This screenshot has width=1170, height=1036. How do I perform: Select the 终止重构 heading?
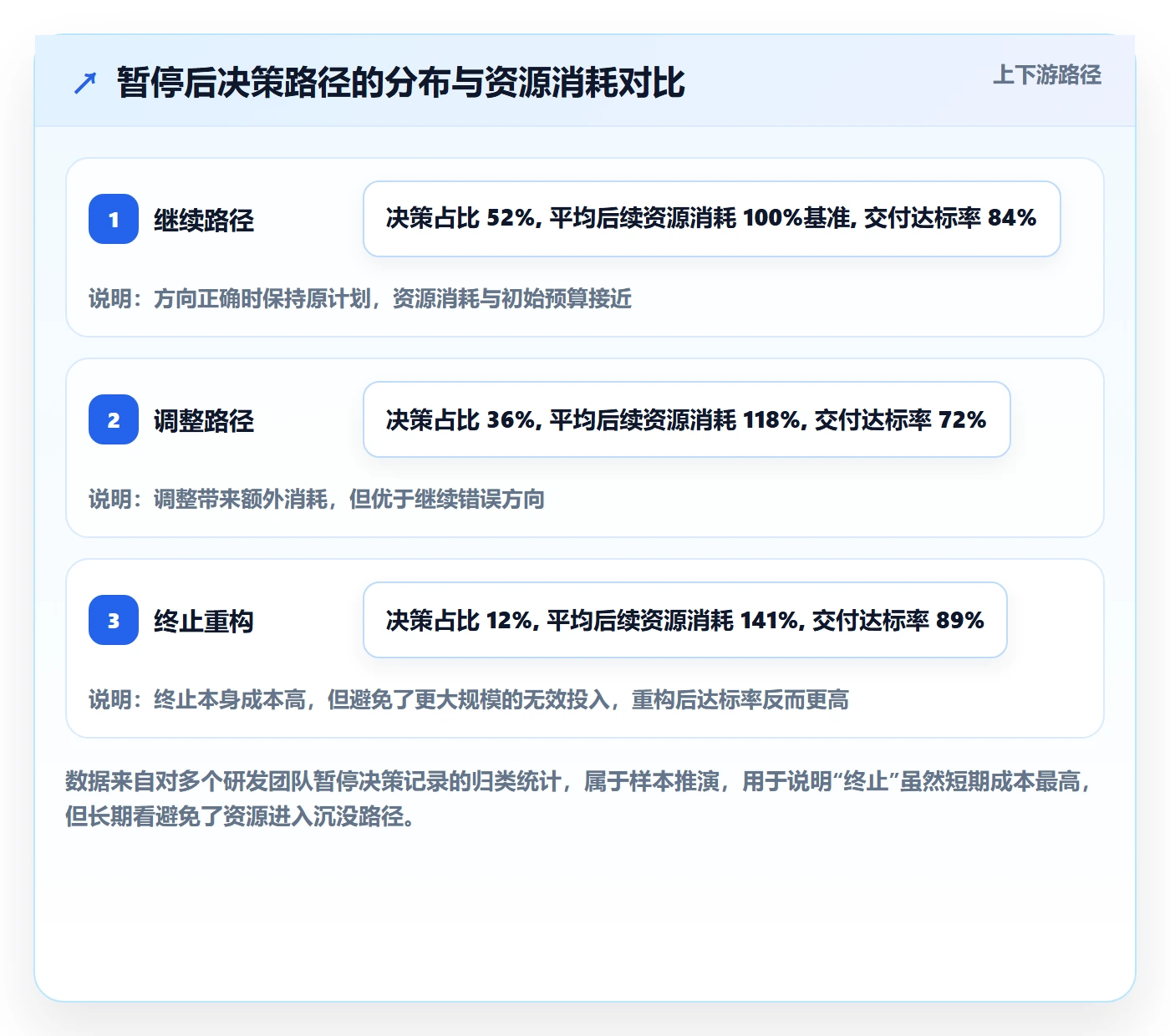pos(204,621)
